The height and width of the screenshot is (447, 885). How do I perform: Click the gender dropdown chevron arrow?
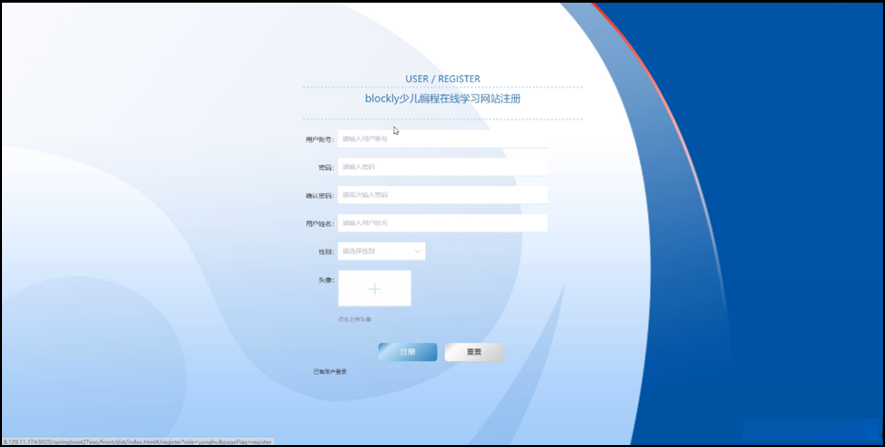click(x=417, y=251)
